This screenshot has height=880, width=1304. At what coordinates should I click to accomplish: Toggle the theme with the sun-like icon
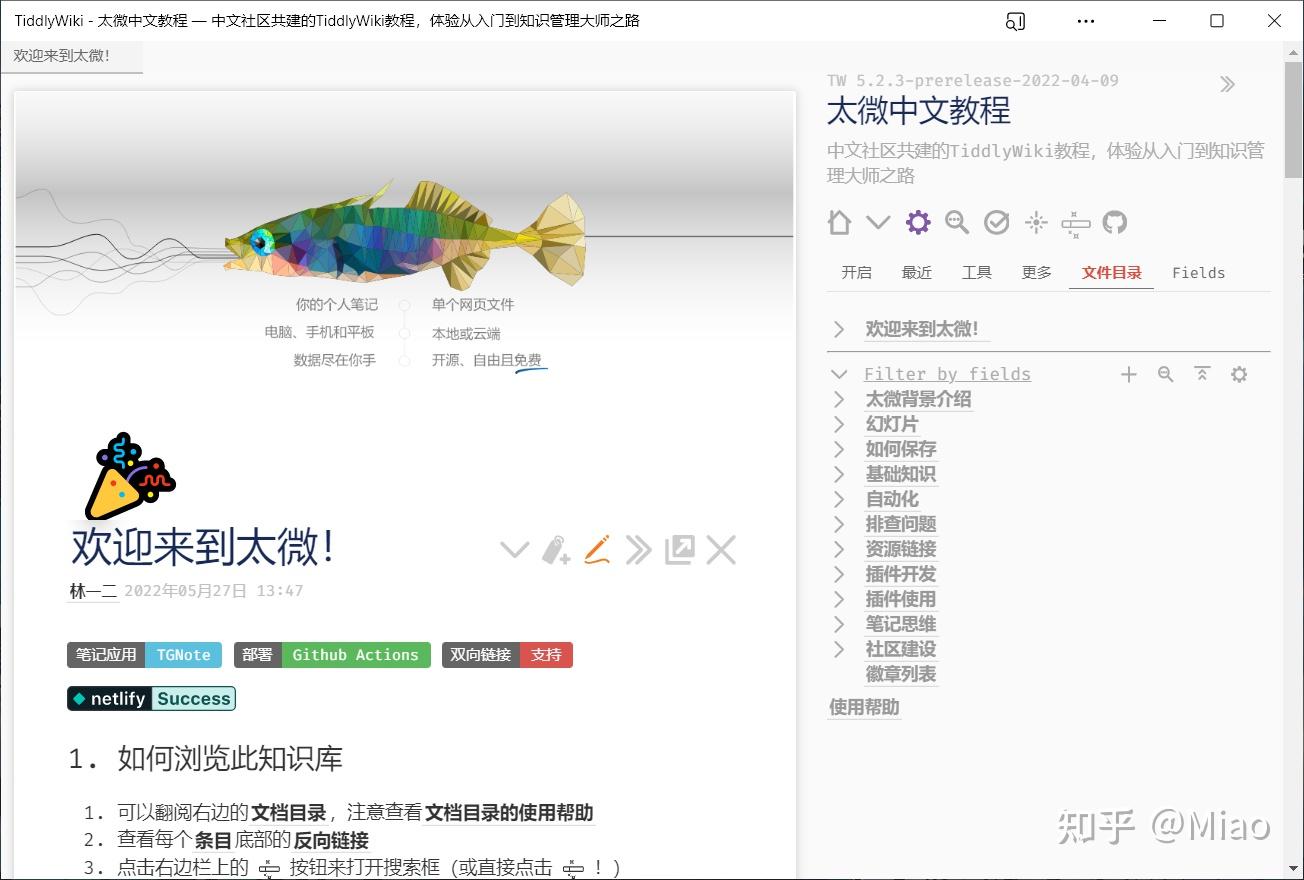(1036, 222)
